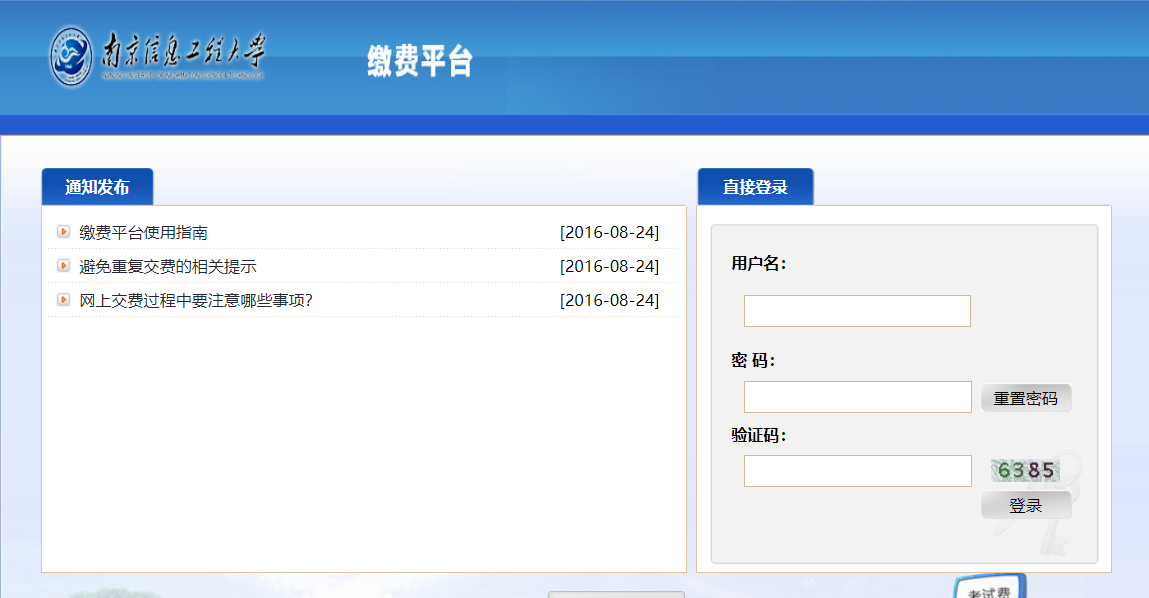Click the orange arrow bullet beside 网上交费过程中要注意哪些事项

(x=64, y=300)
